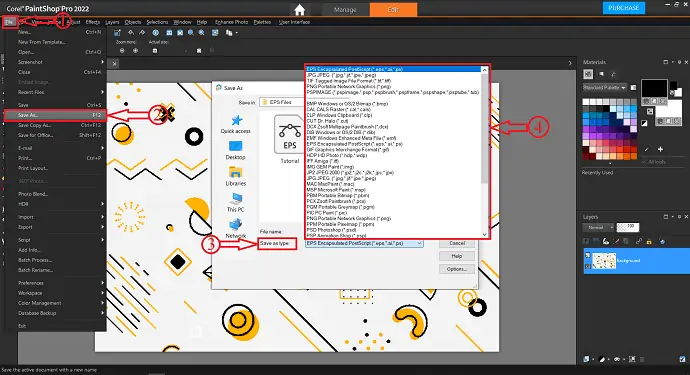Image resolution: width=690 pixels, height=375 pixels.
Task: Click the Redo arrow toolbar icon
Action: (x=142, y=33)
